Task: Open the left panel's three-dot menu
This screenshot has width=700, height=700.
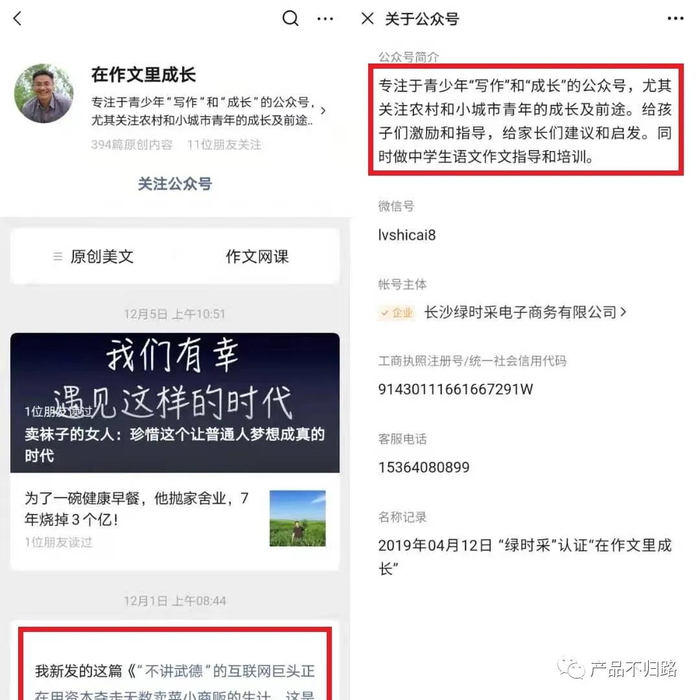Action: pyautogui.click(x=325, y=19)
